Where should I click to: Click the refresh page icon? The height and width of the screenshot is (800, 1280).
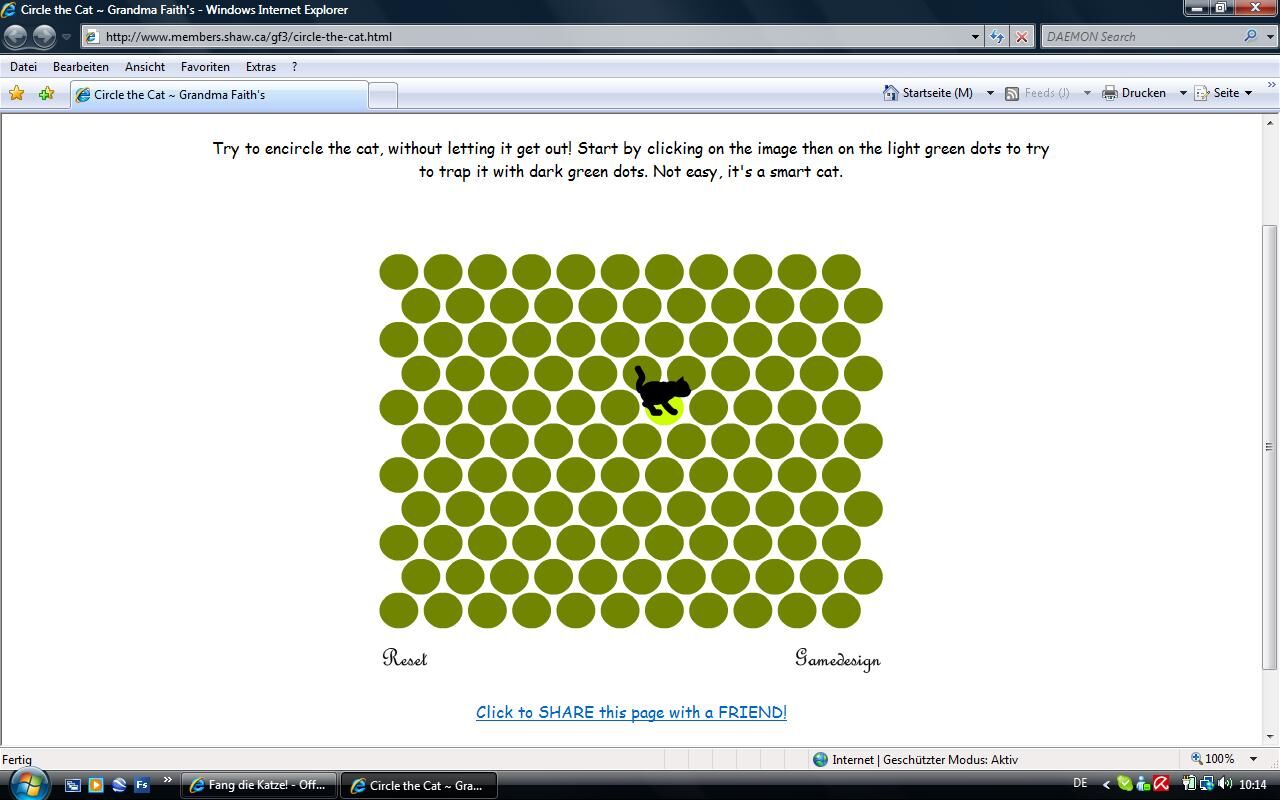coord(997,37)
